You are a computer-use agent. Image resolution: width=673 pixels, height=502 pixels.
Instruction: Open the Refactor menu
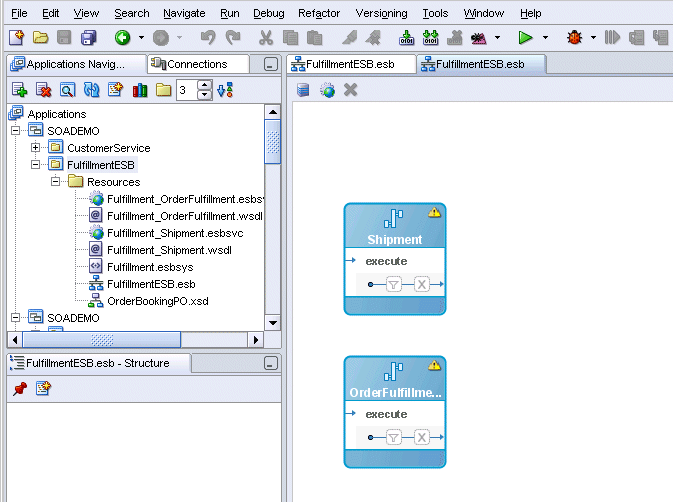319,14
